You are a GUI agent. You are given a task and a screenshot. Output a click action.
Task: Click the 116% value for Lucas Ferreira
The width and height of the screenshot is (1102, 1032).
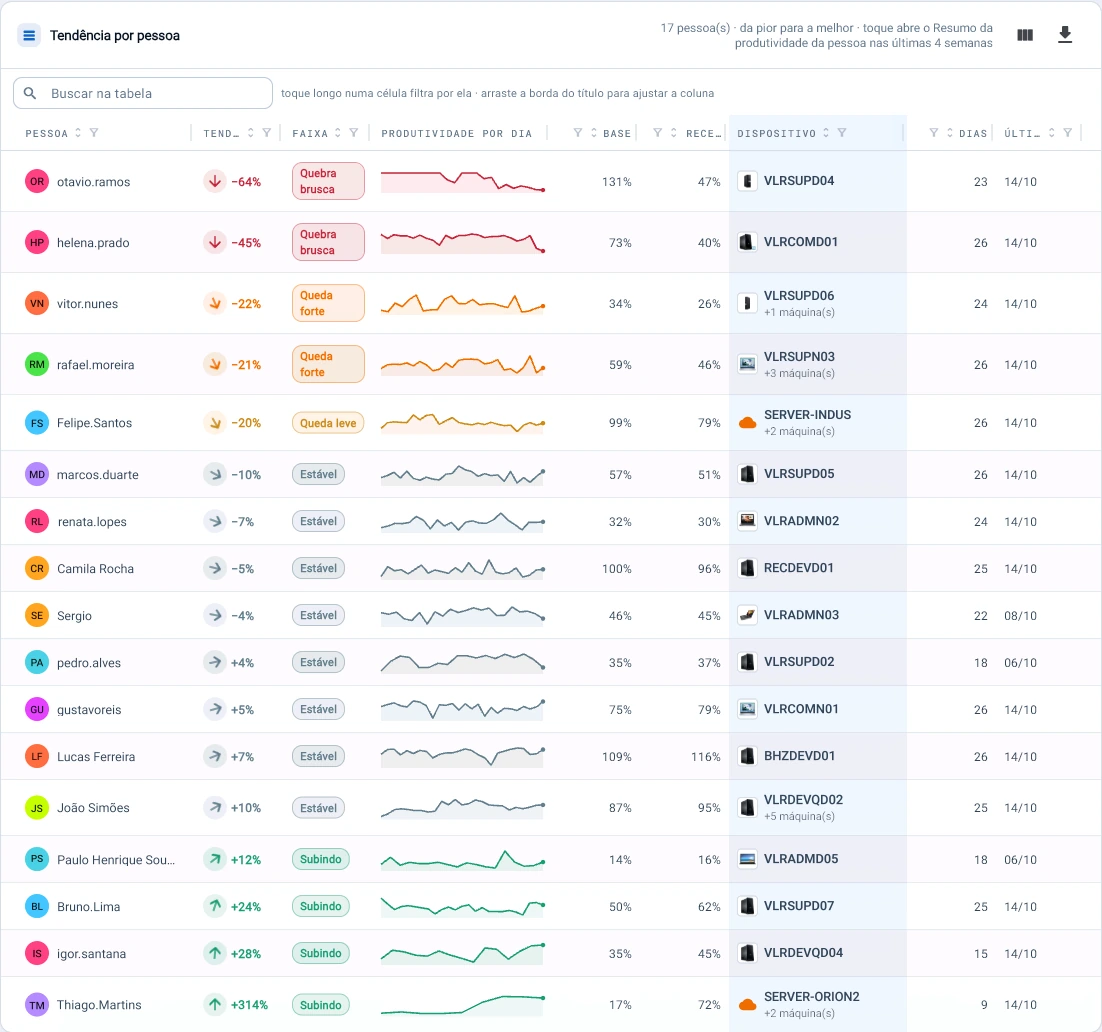[706, 757]
